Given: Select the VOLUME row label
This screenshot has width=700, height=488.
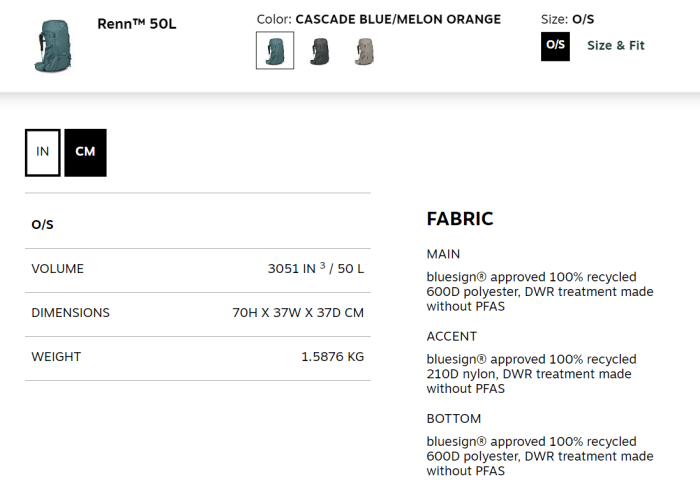Looking at the screenshot, I should 58,269.
